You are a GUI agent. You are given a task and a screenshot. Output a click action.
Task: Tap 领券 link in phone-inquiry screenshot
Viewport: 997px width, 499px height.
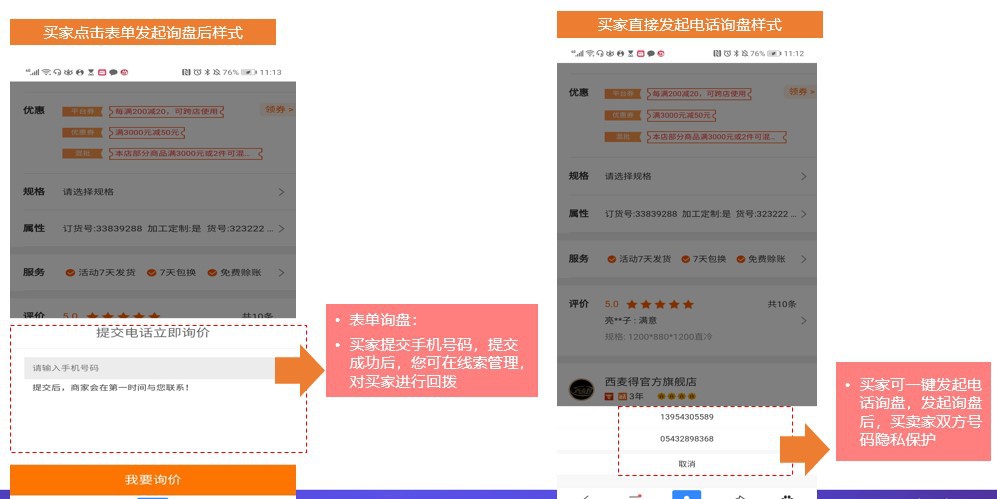click(801, 92)
